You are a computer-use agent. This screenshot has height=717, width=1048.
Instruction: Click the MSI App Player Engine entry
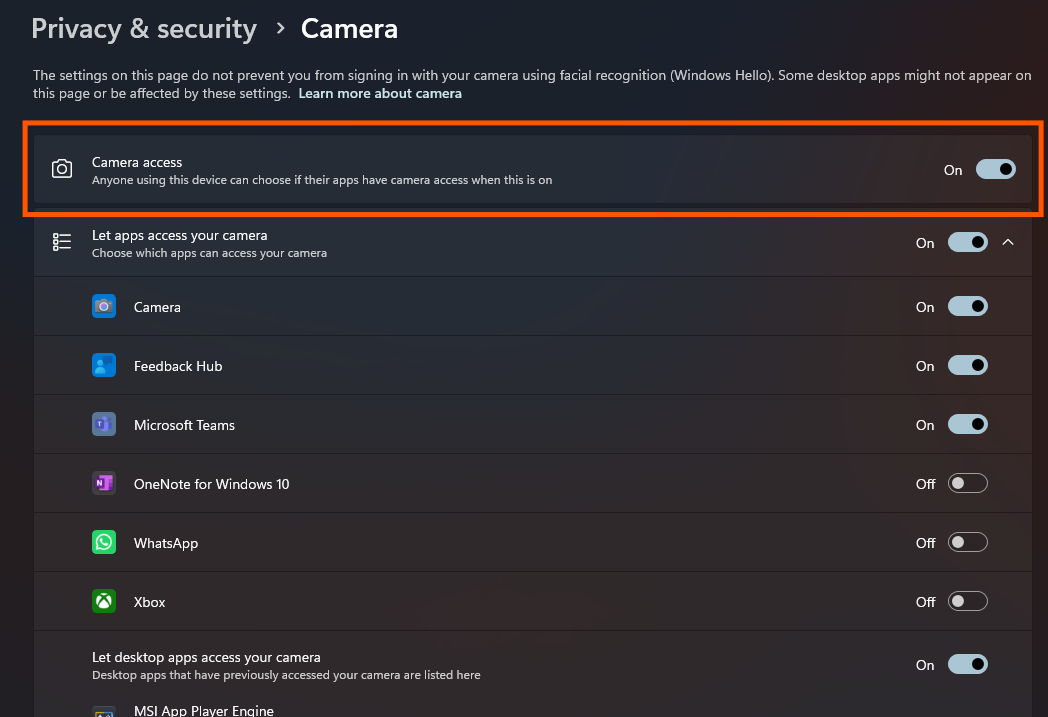pyautogui.click(x=204, y=710)
